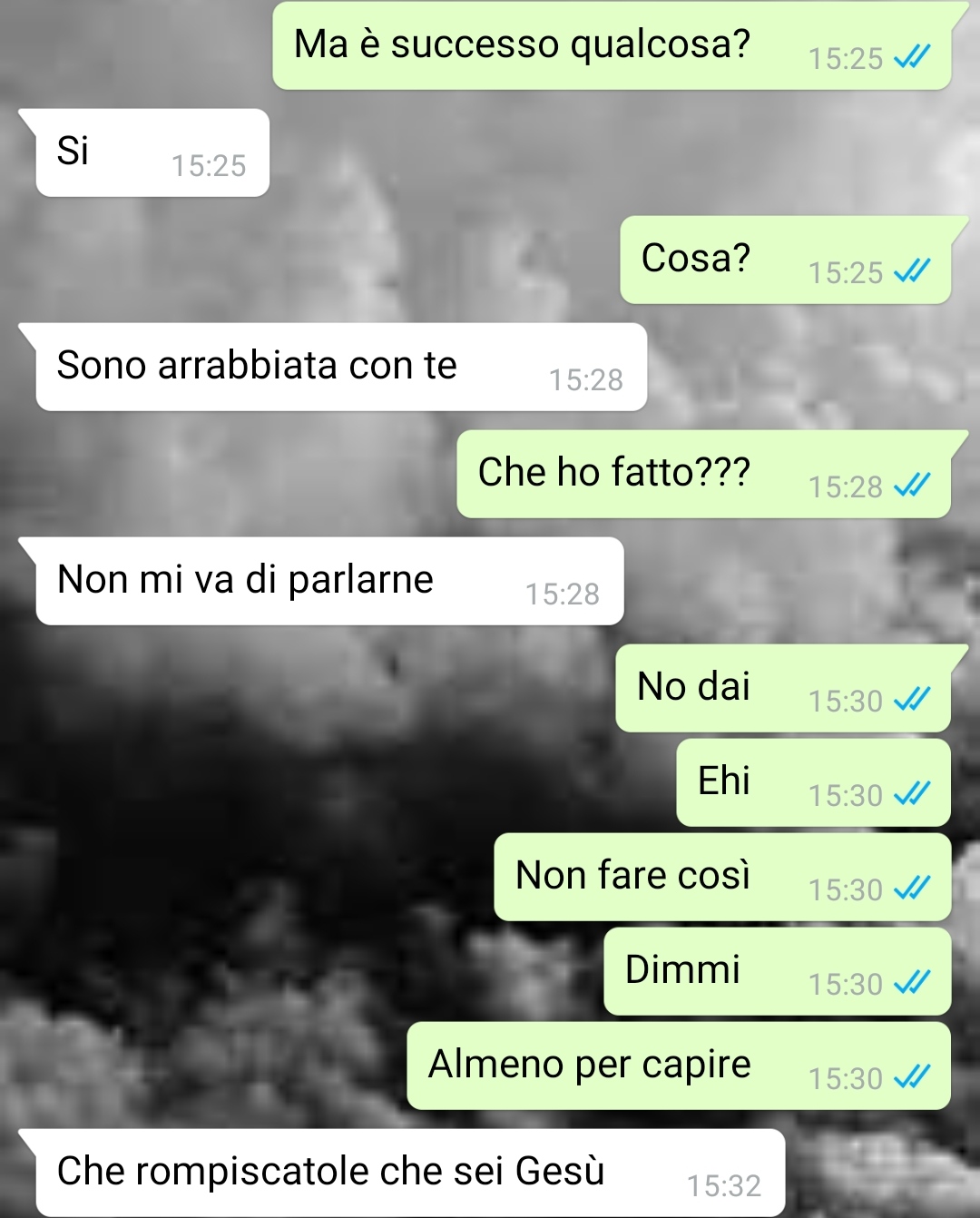Tap the "Ma è successo qualcosa?" message bubble

click(x=612, y=45)
